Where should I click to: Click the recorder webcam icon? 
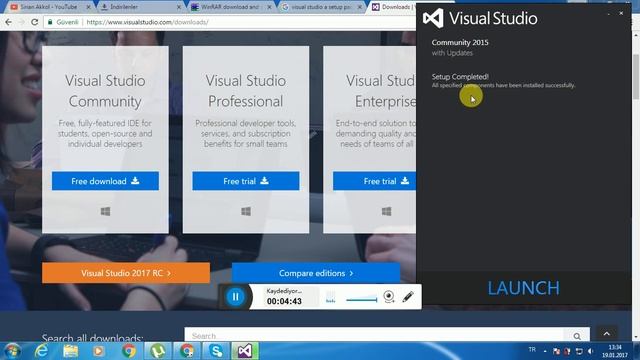point(389,297)
